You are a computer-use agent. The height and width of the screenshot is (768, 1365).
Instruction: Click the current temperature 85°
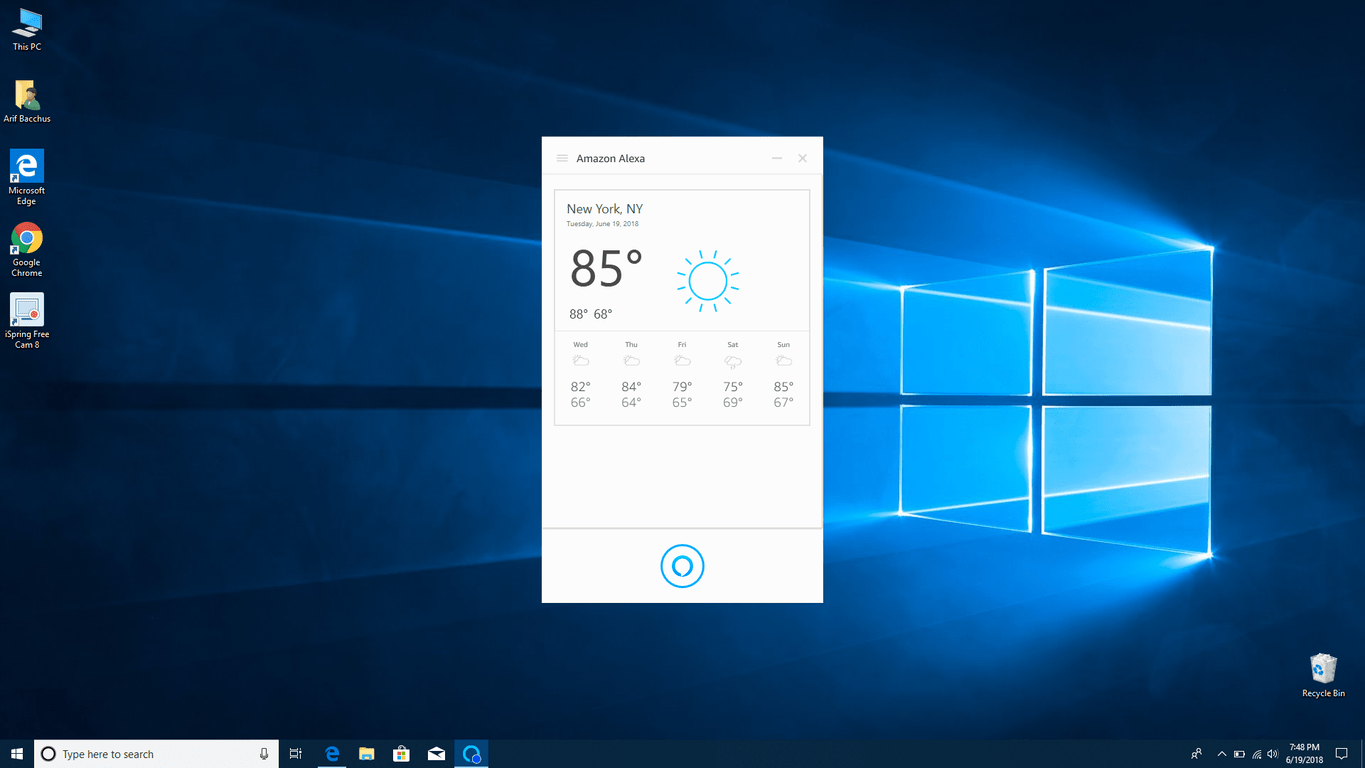606,269
